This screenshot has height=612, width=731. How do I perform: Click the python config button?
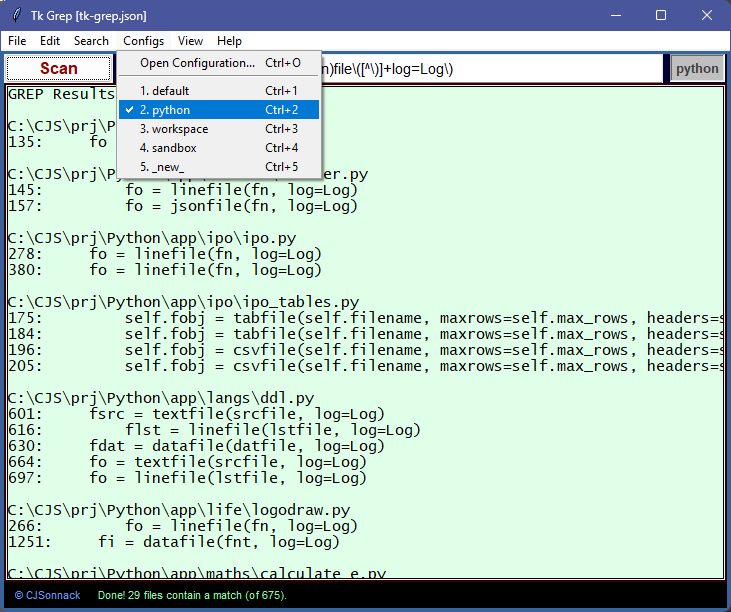point(697,69)
